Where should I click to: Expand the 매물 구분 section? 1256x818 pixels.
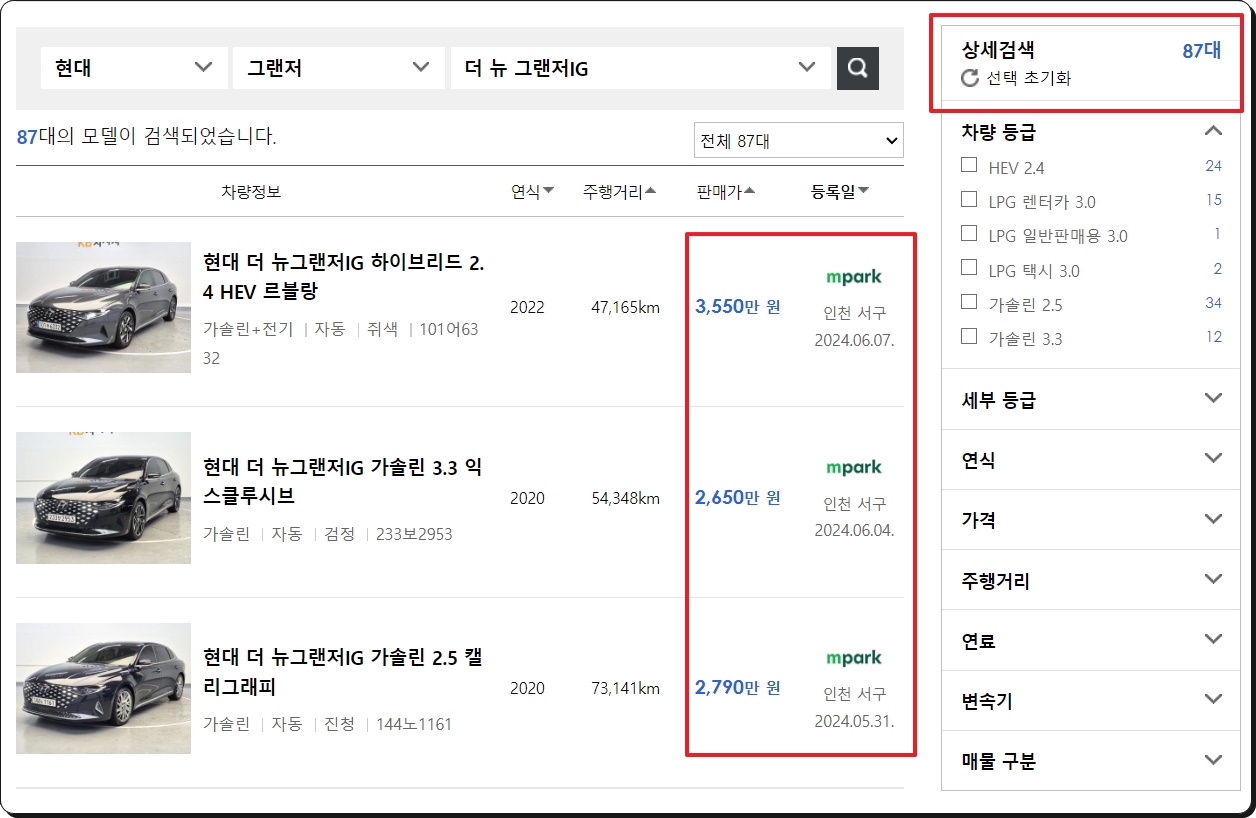1213,759
